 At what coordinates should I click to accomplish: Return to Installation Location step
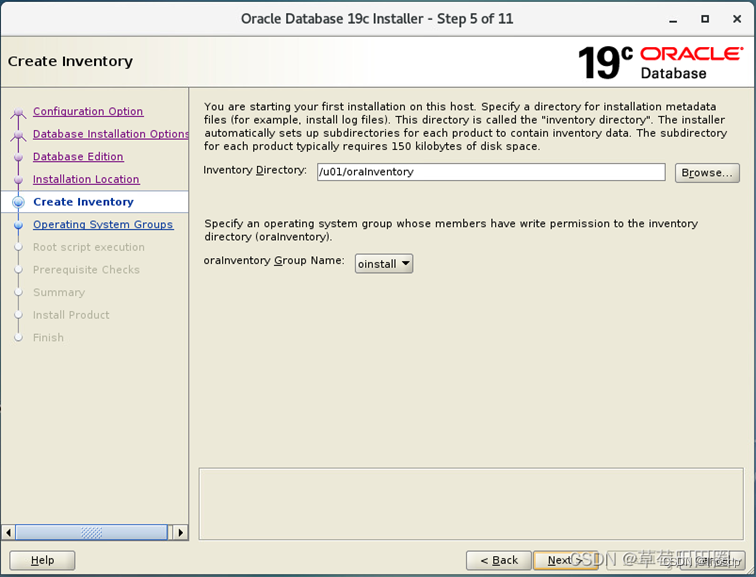click(86, 179)
